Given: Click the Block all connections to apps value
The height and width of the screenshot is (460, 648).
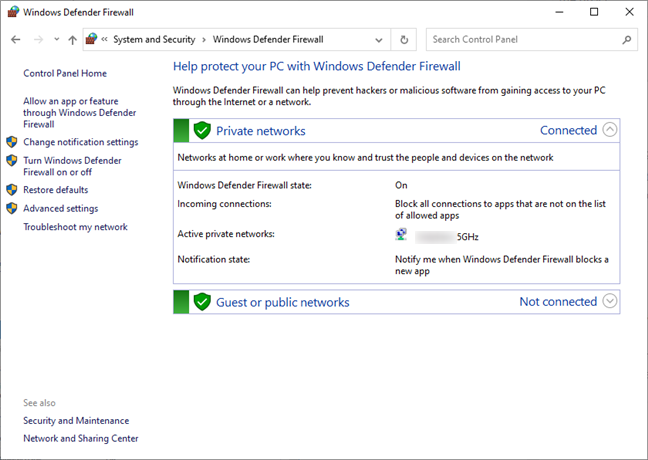Looking at the screenshot, I should click(x=500, y=210).
